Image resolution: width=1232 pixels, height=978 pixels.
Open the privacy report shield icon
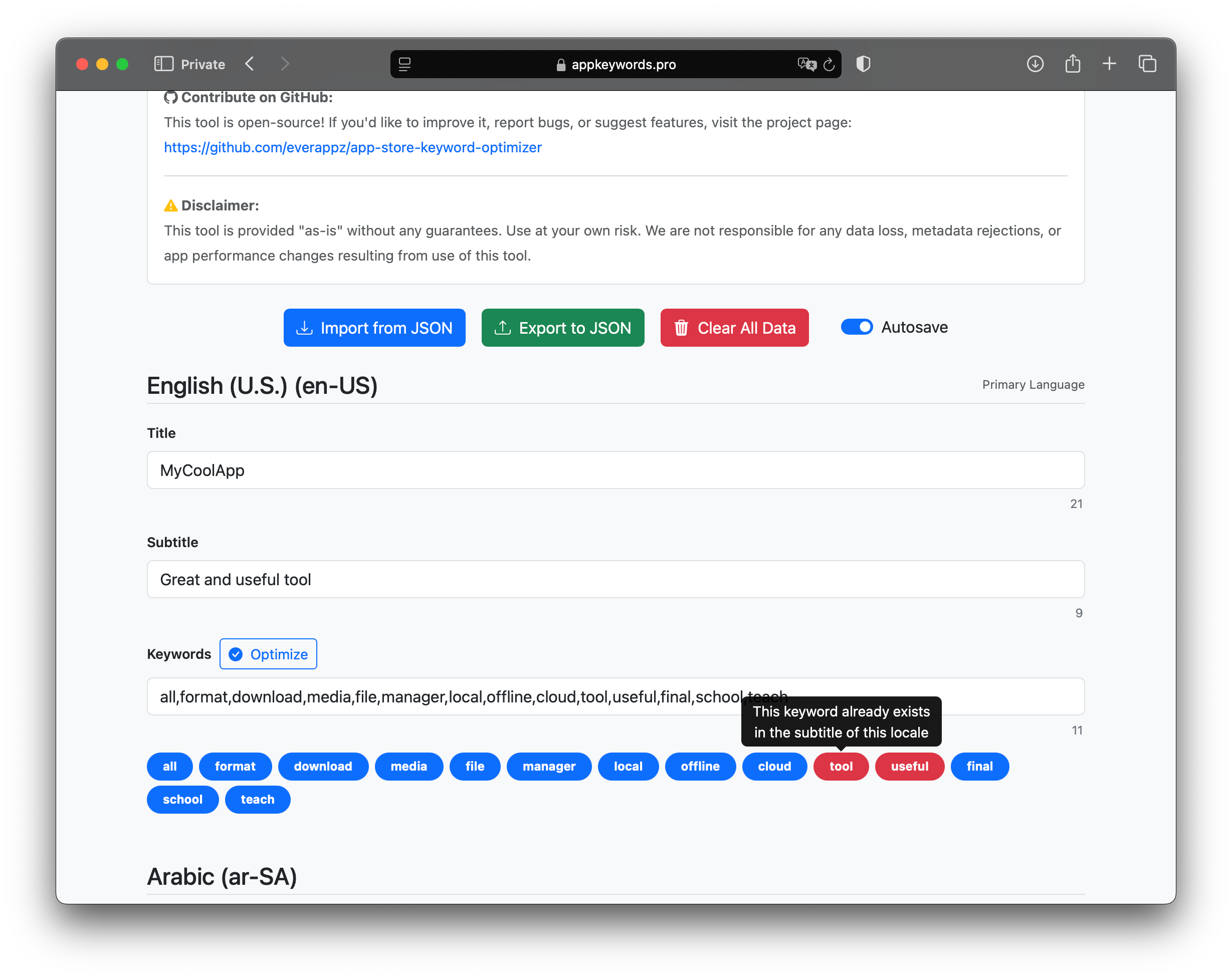click(x=863, y=64)
